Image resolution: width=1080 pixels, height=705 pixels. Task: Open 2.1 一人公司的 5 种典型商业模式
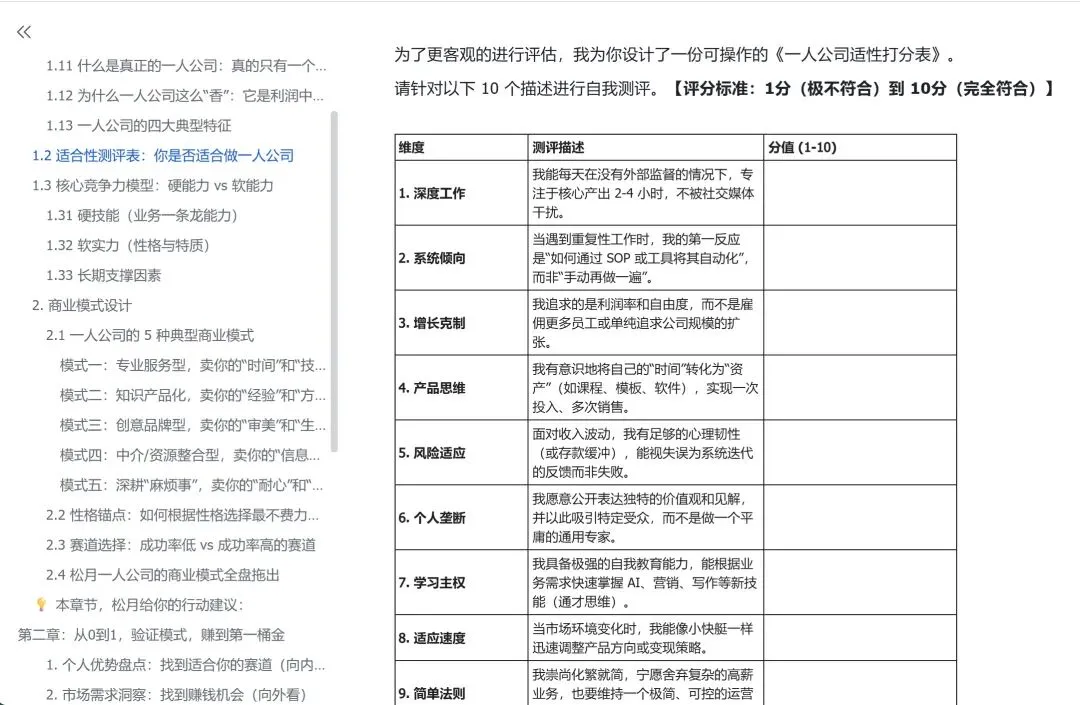(x=149, y=335)
